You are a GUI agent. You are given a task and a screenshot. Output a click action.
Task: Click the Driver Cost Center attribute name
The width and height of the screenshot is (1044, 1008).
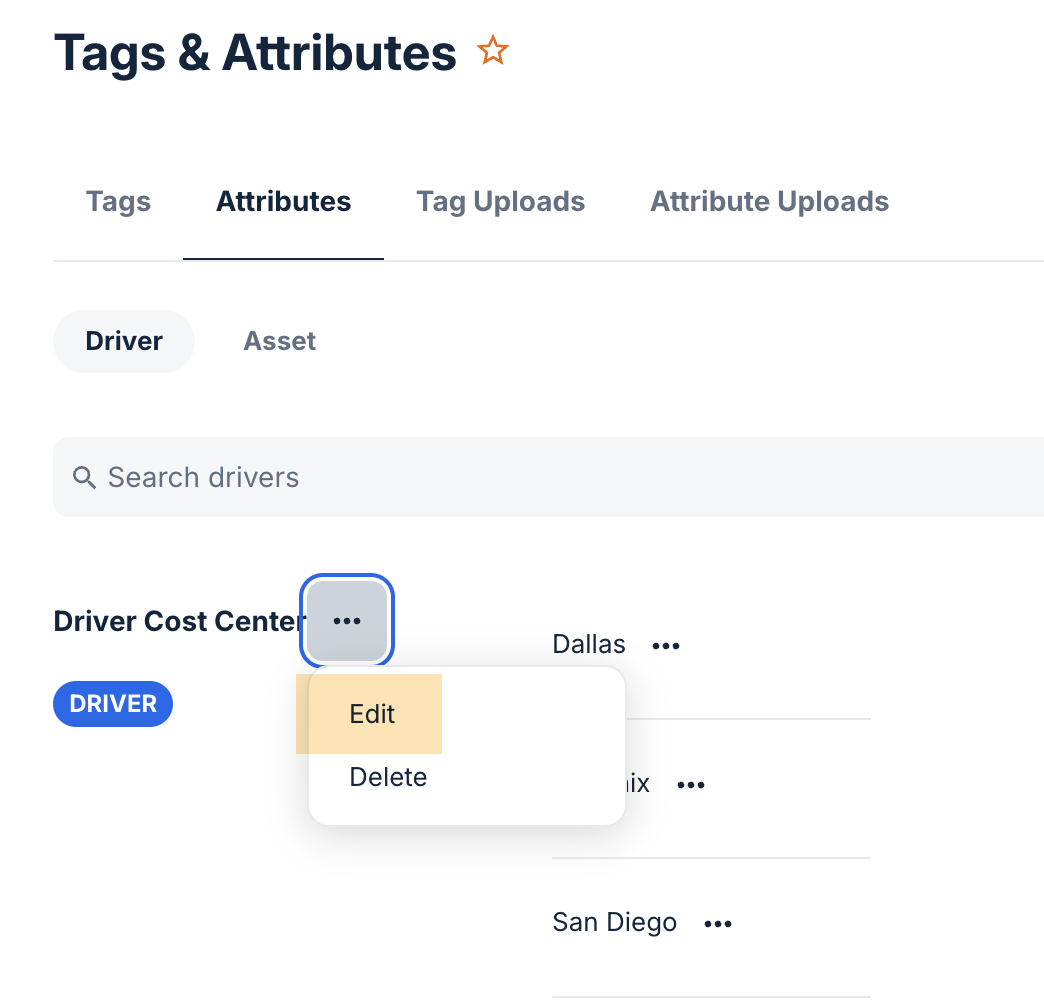(x=178, y=621)
